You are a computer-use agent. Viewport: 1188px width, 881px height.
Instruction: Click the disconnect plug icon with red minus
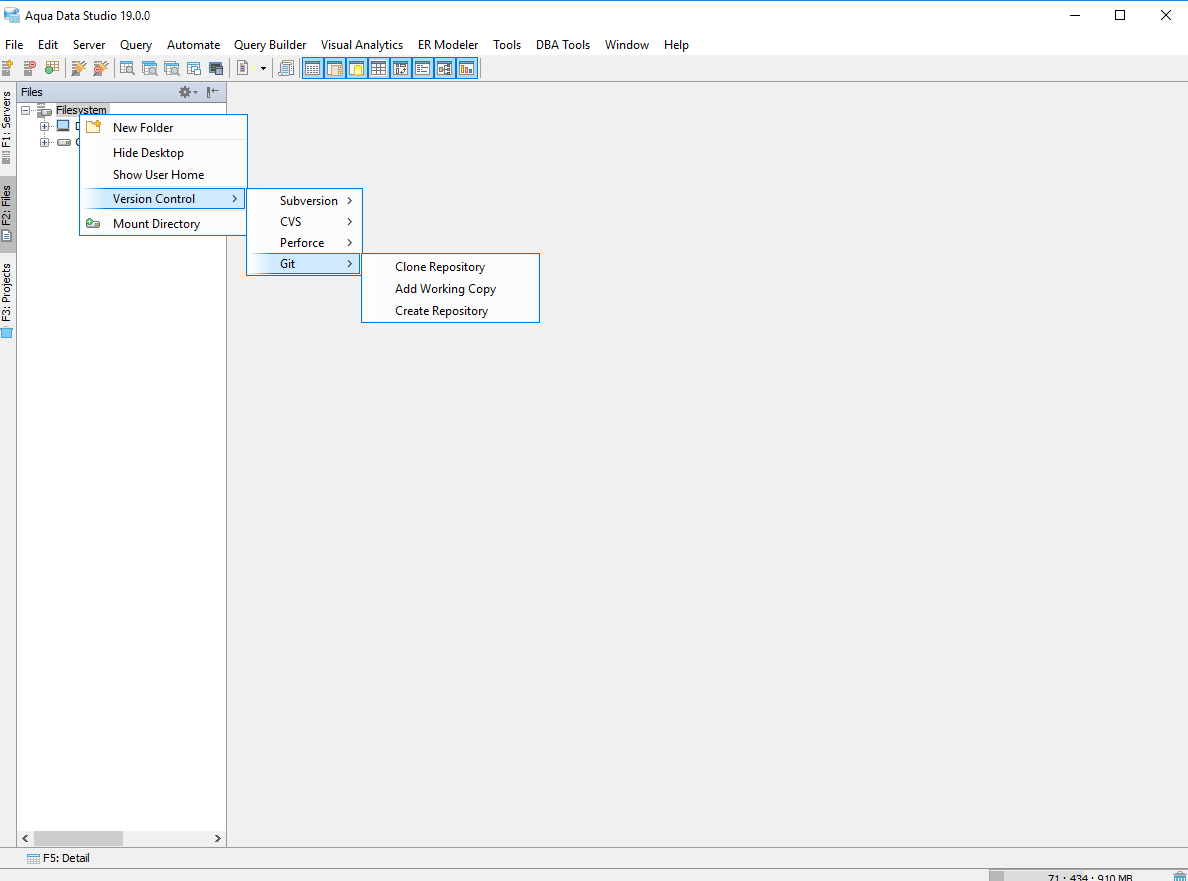coord(101,68)
